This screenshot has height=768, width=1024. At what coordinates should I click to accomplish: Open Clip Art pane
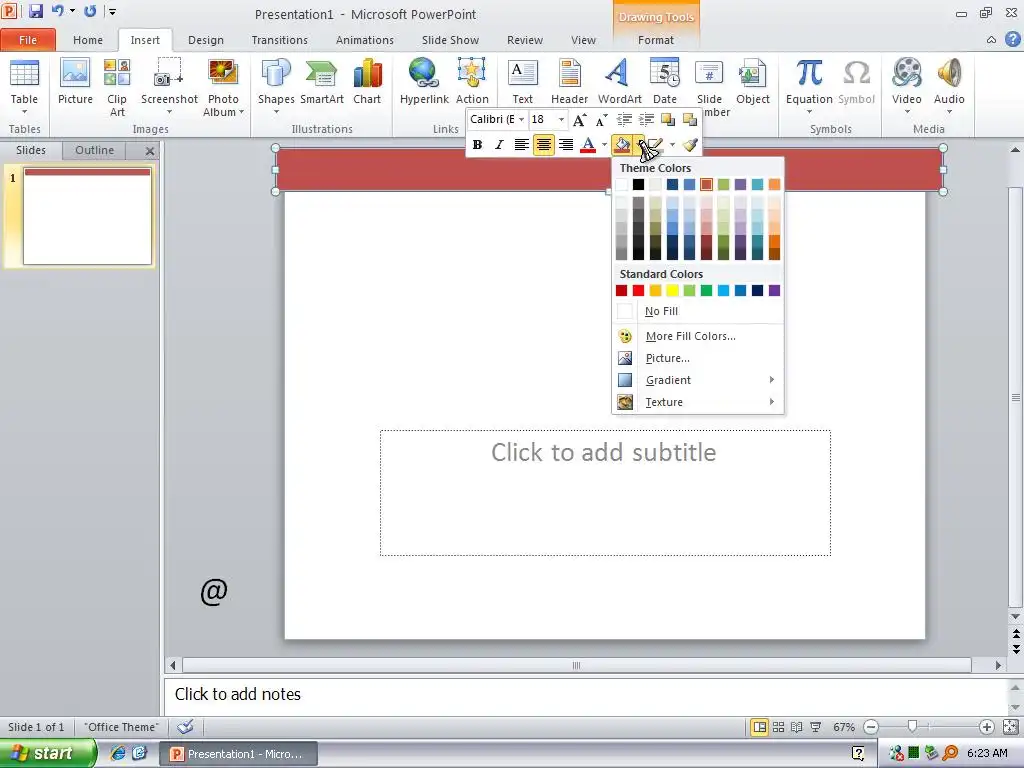(117, 88)
